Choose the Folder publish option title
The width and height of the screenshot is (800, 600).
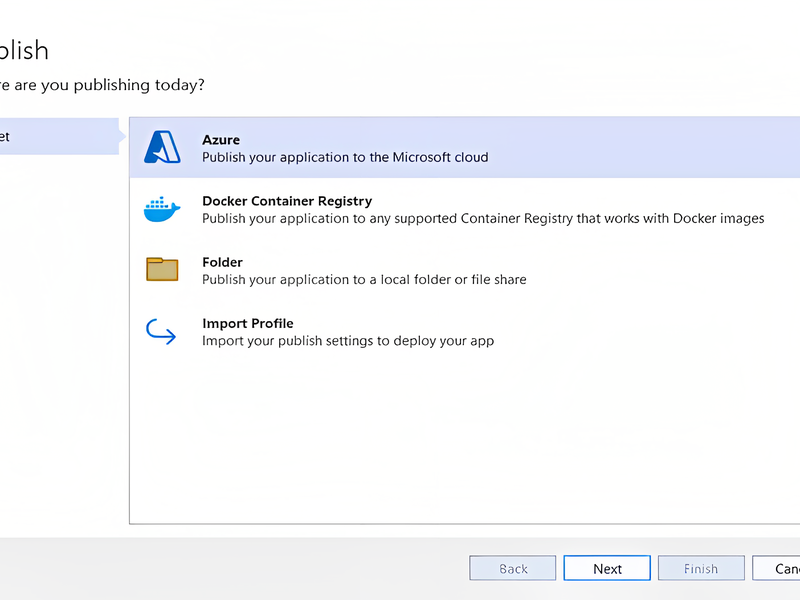(x=222, y=262)
